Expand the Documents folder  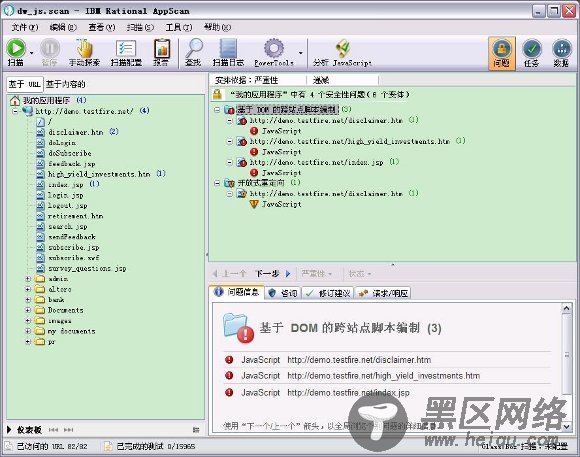click(28, 310)
